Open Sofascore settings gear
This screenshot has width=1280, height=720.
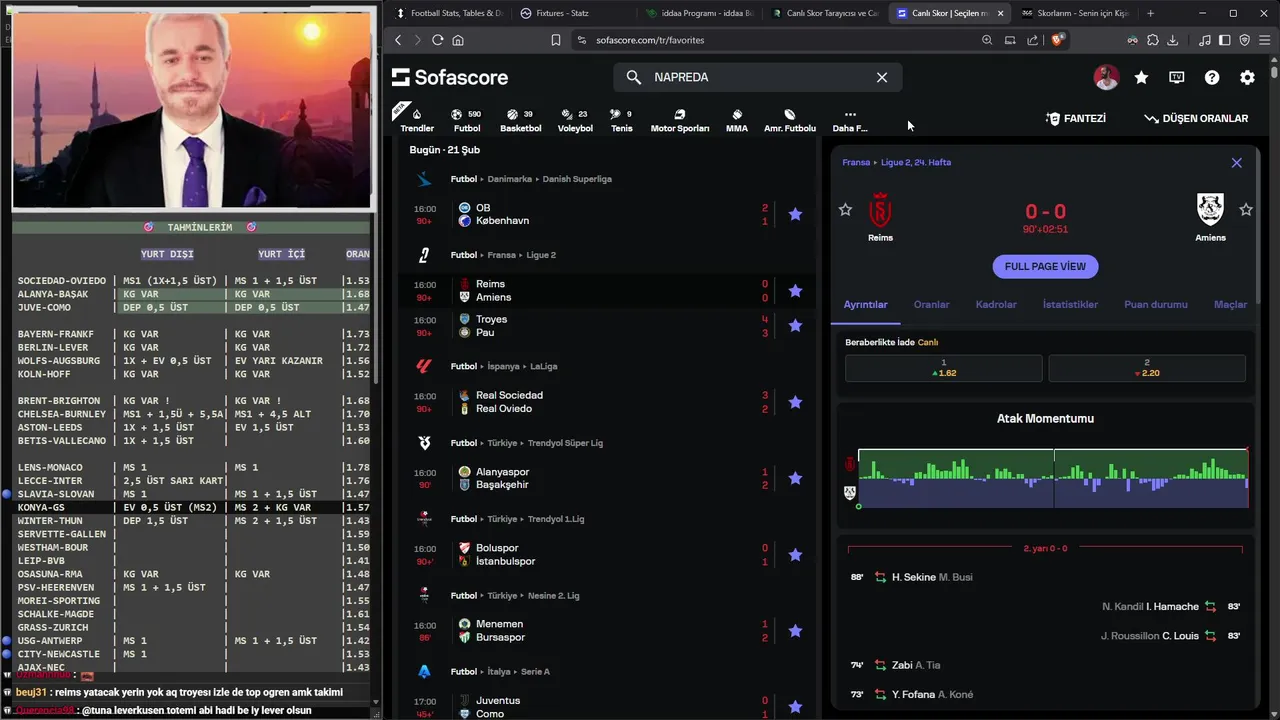pos(1247,77)
